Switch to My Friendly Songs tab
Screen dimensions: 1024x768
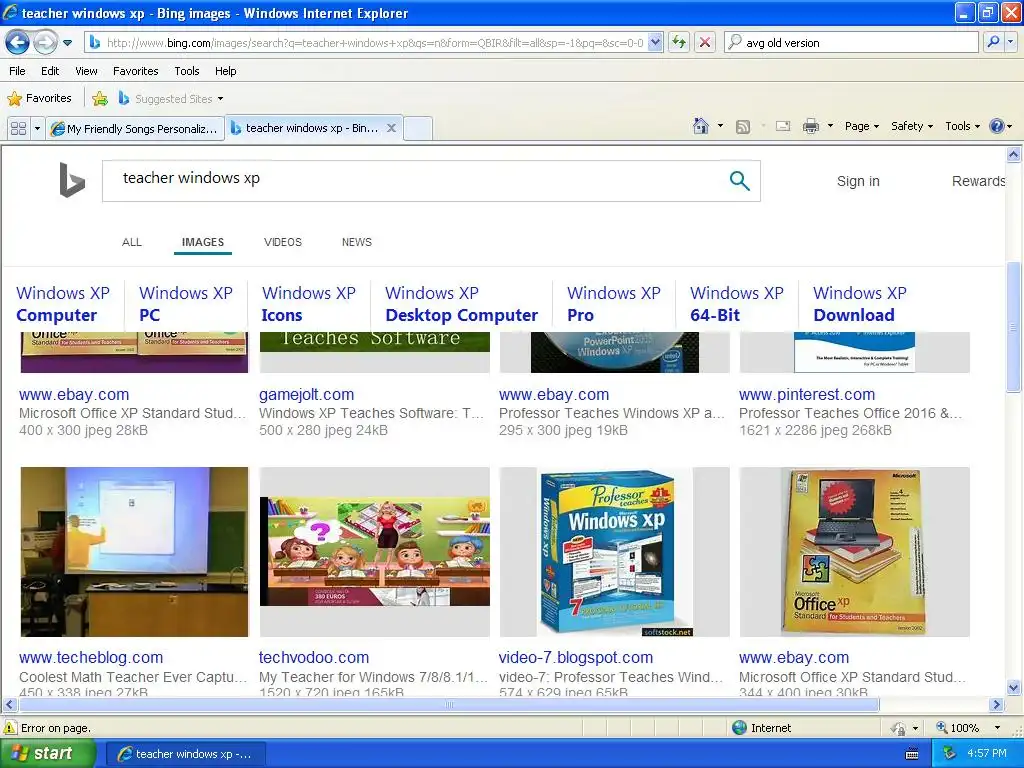135,129
